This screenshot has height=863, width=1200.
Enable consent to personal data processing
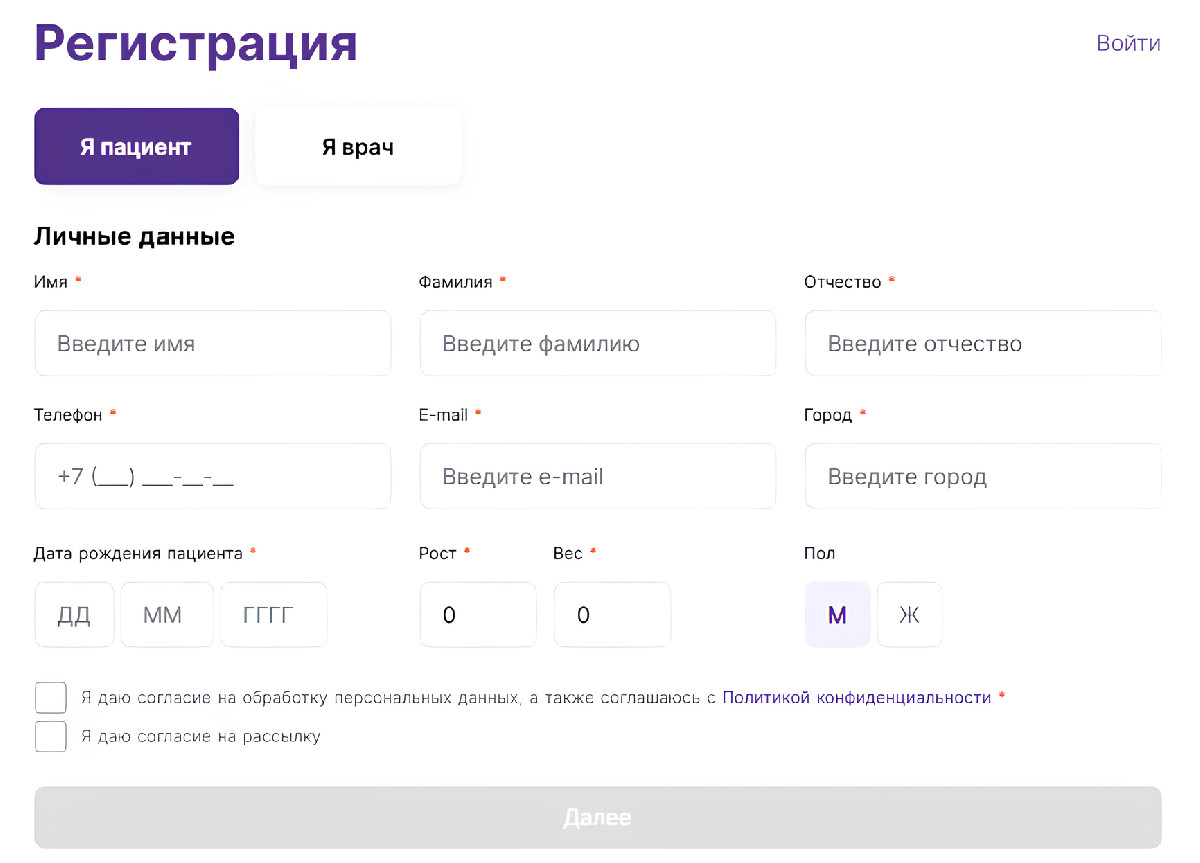[x=50, y=697]
